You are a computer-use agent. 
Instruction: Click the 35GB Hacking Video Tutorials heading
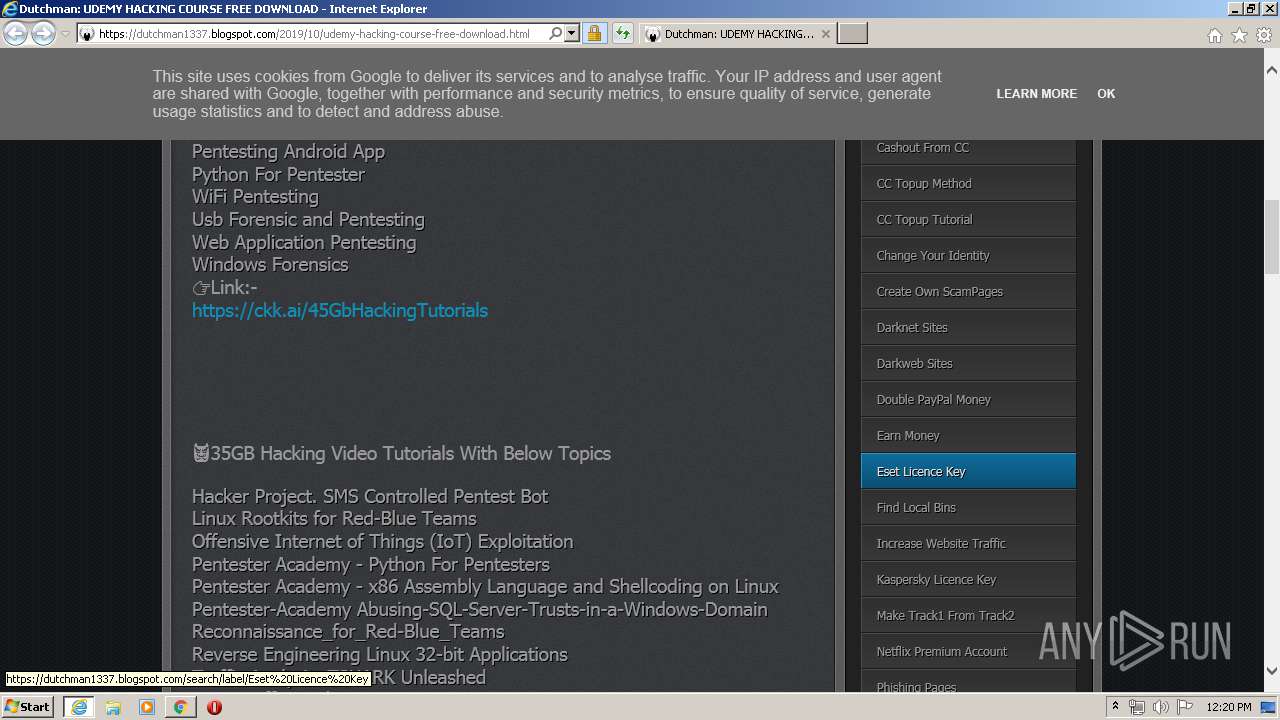click(401, 454)
